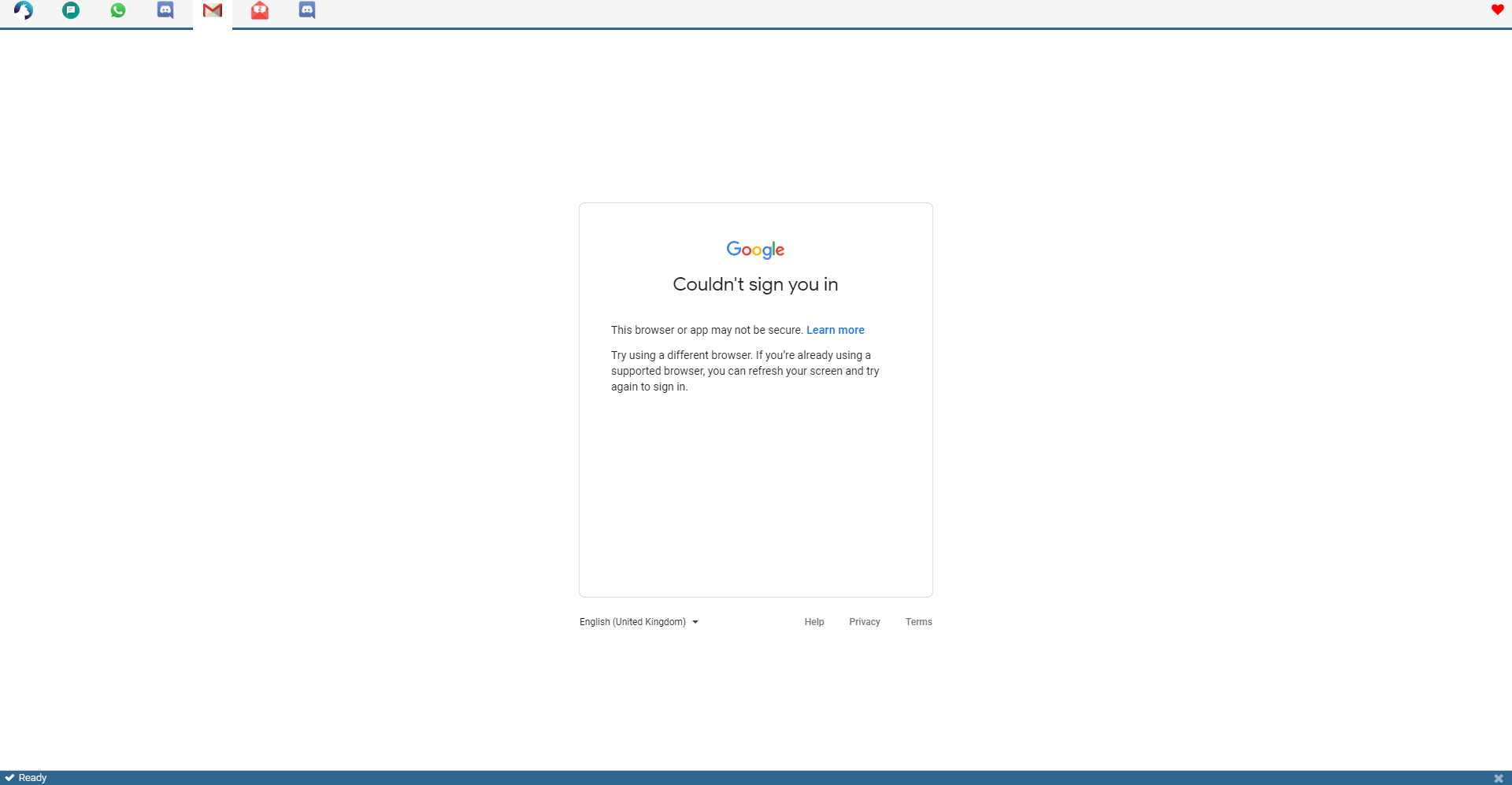1512x785 pixels.
Task: Click the "Ready" status text
Action: [x=32, y=778]
